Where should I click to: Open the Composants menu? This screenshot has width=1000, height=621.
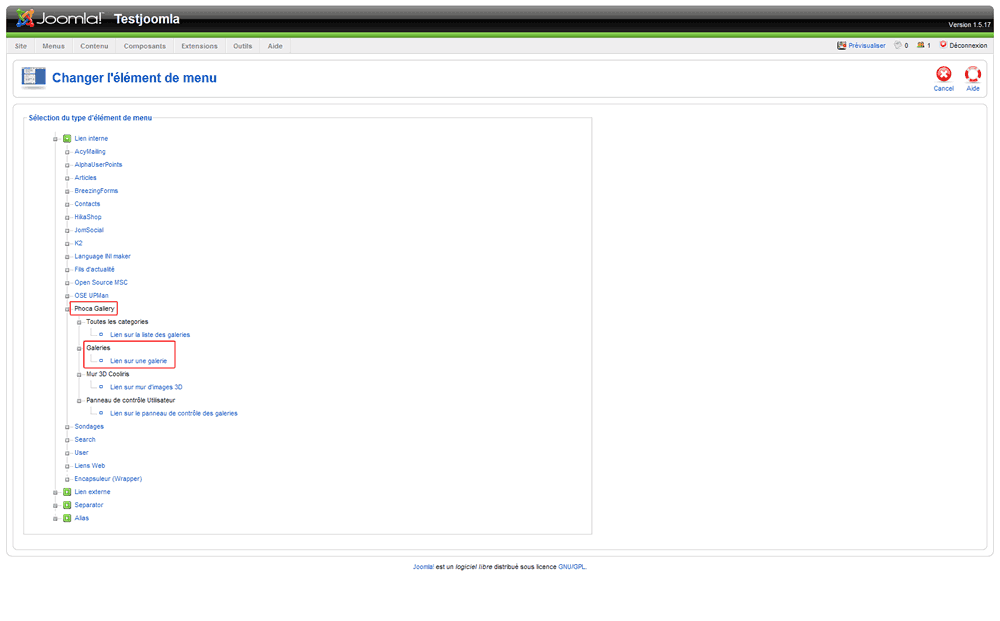pyautogui.click(x=145, y=46)
